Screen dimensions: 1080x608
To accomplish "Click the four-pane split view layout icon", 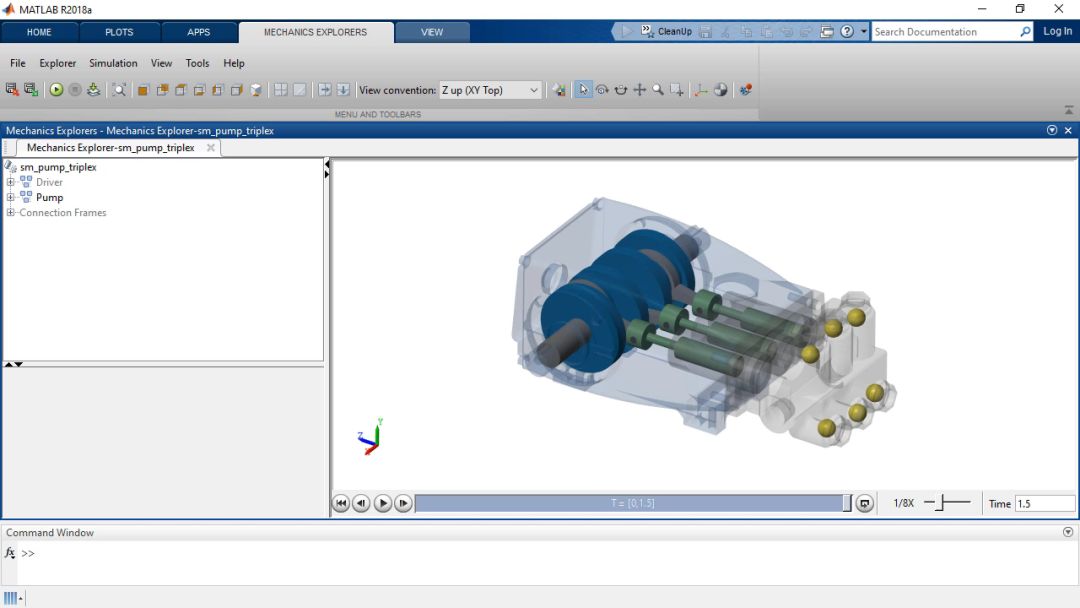I will click(x=281, y=90).
